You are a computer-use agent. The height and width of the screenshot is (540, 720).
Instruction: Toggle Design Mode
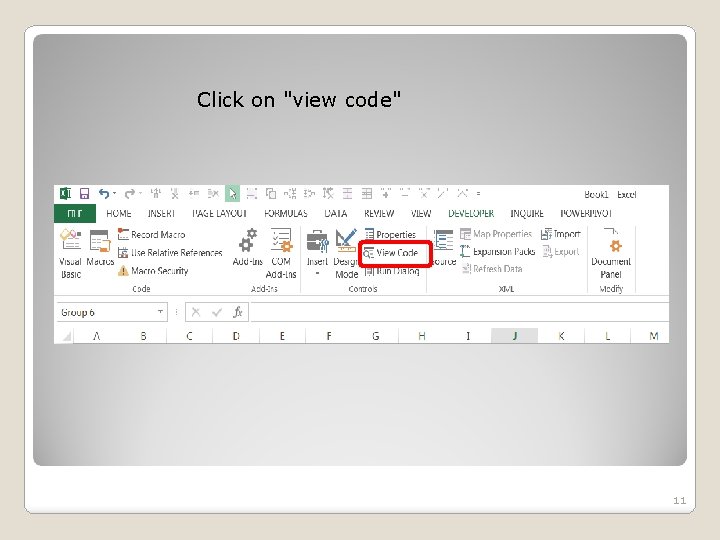tap(346, 253)
